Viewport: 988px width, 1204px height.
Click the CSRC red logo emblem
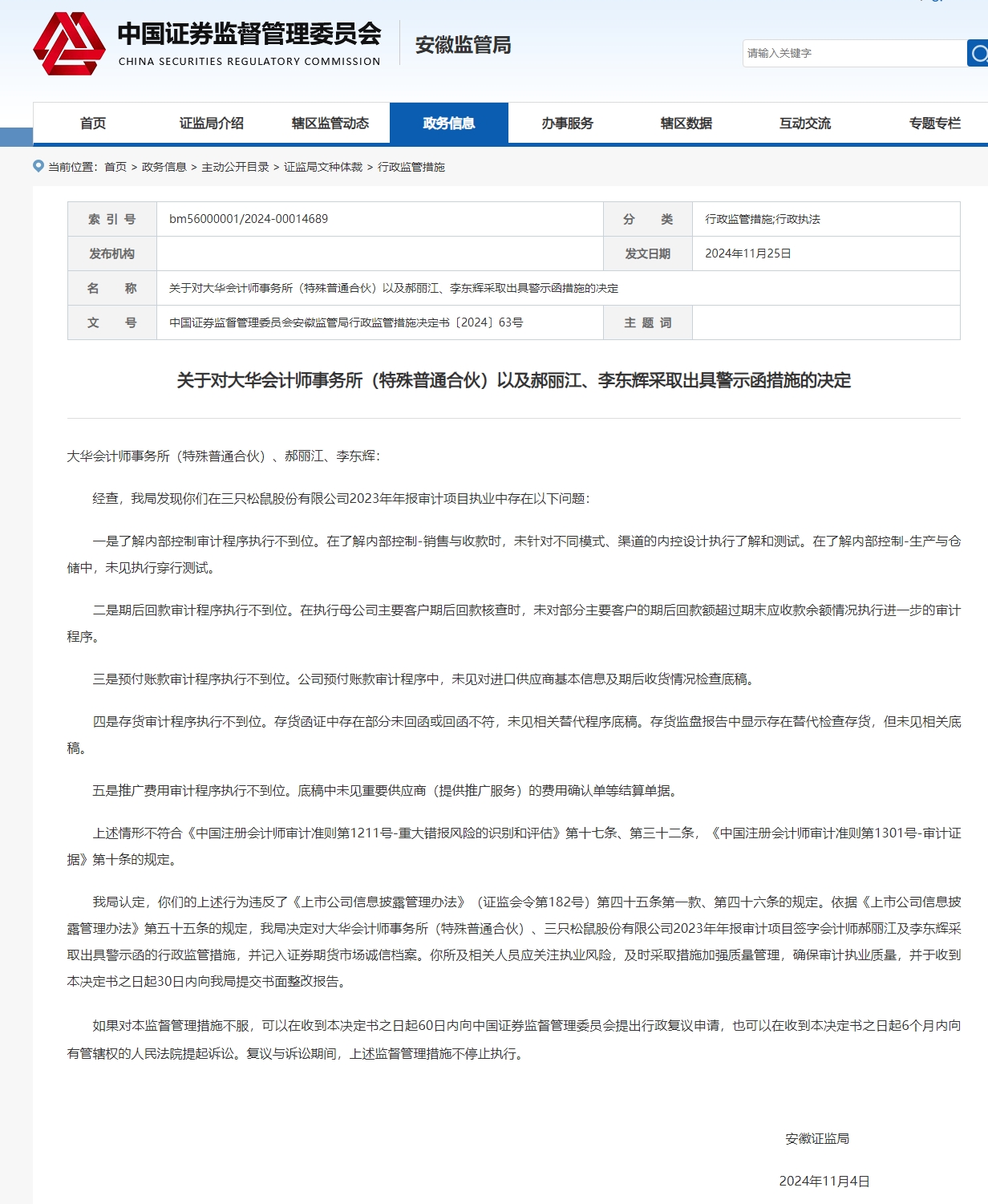tap(69, 44)
